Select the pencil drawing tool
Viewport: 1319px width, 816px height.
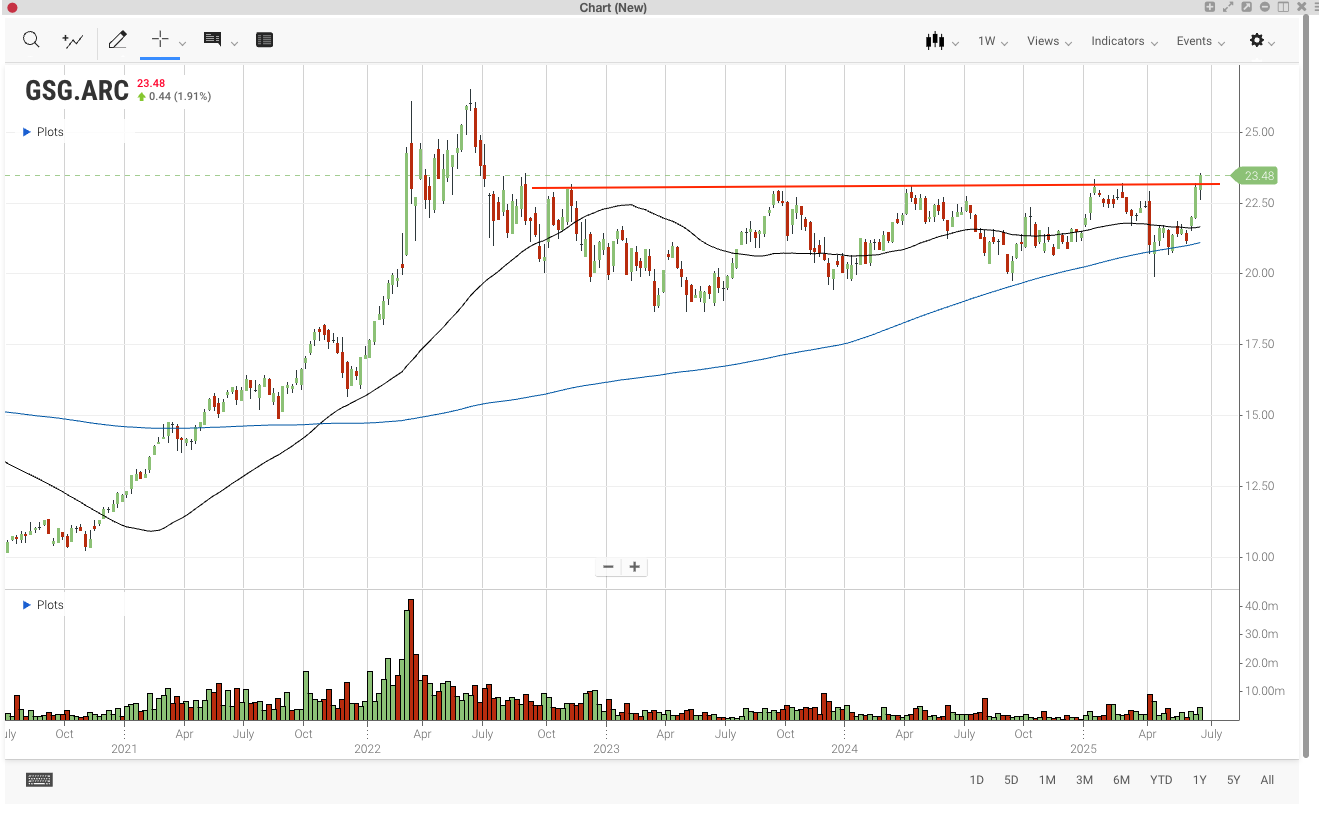click(x=117, y=40)
